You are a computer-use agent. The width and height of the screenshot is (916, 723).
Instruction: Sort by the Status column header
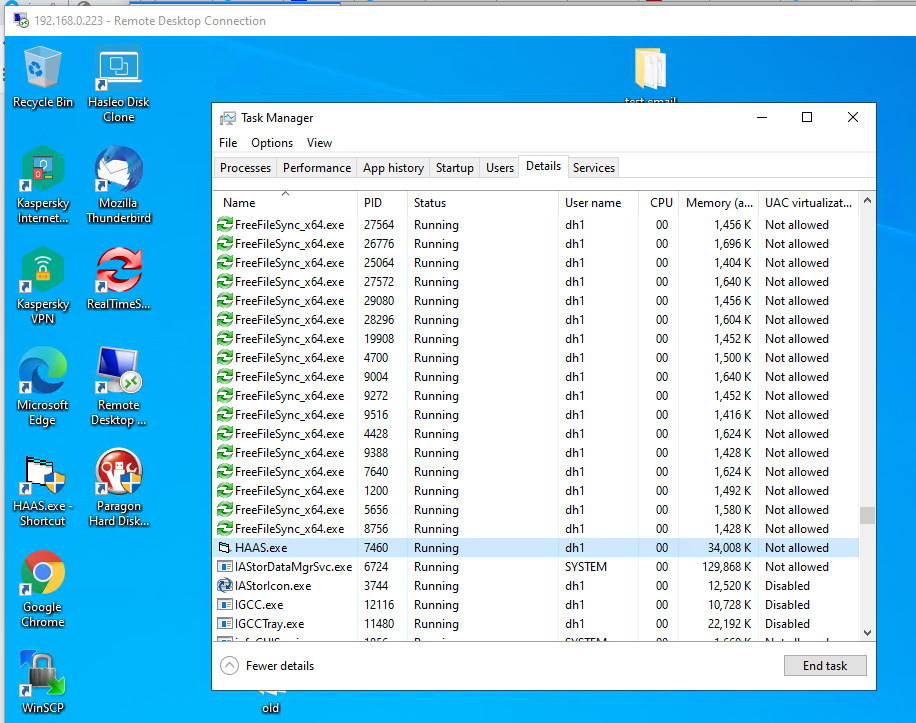coord(483,203)
